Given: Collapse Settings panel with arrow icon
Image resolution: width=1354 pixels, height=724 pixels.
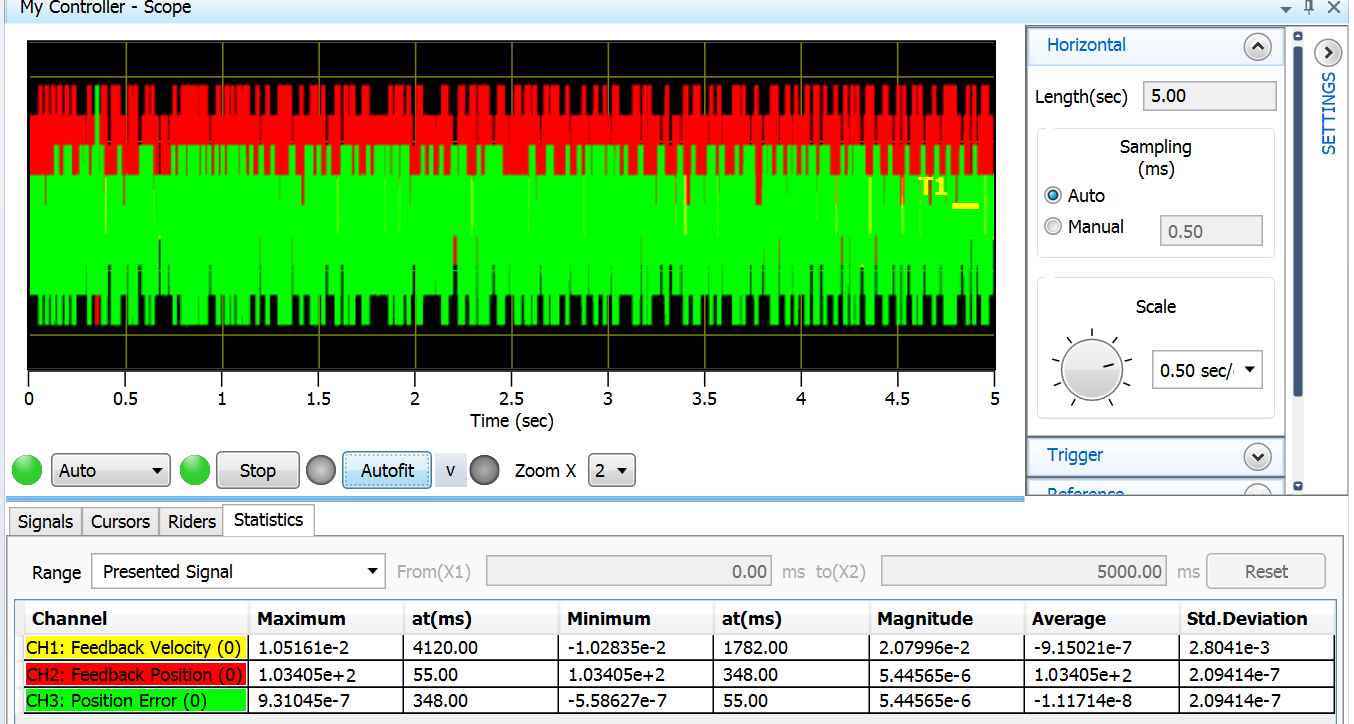Looking at the screenshot, I should coord(1328,52).
